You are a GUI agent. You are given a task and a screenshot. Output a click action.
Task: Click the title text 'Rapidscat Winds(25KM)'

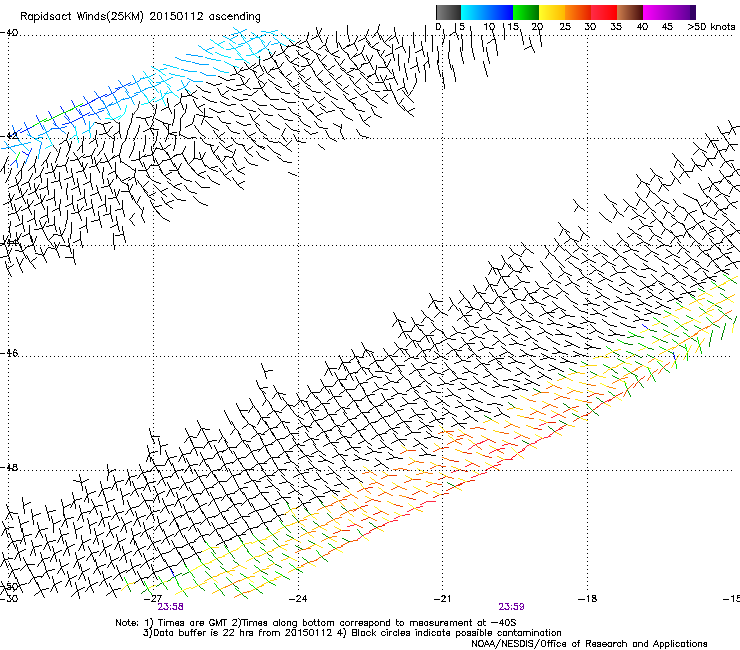pyautogui.click(x=82, y=17)
